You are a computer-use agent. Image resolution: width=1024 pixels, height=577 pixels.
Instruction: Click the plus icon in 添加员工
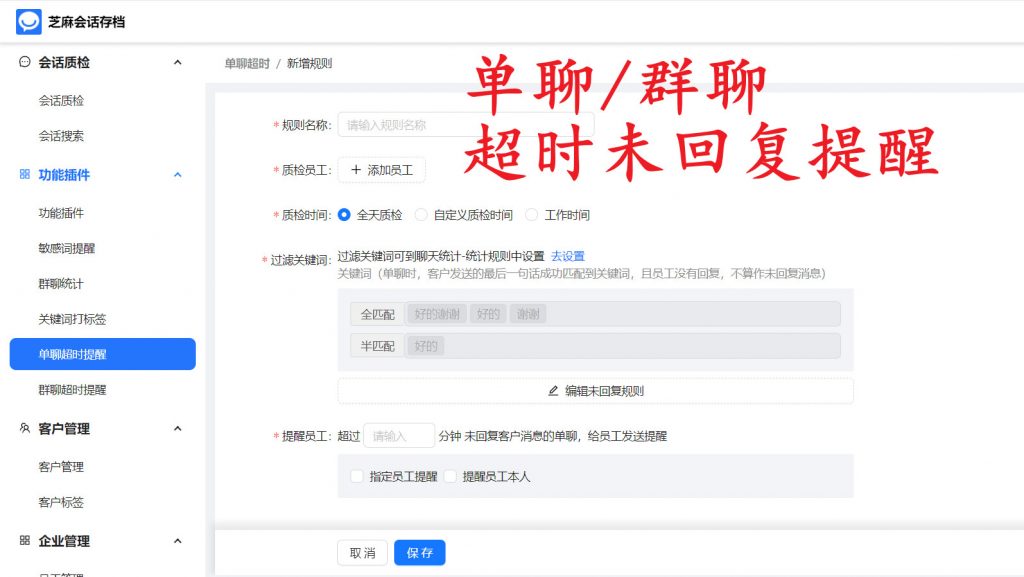(x=356, y=170)
